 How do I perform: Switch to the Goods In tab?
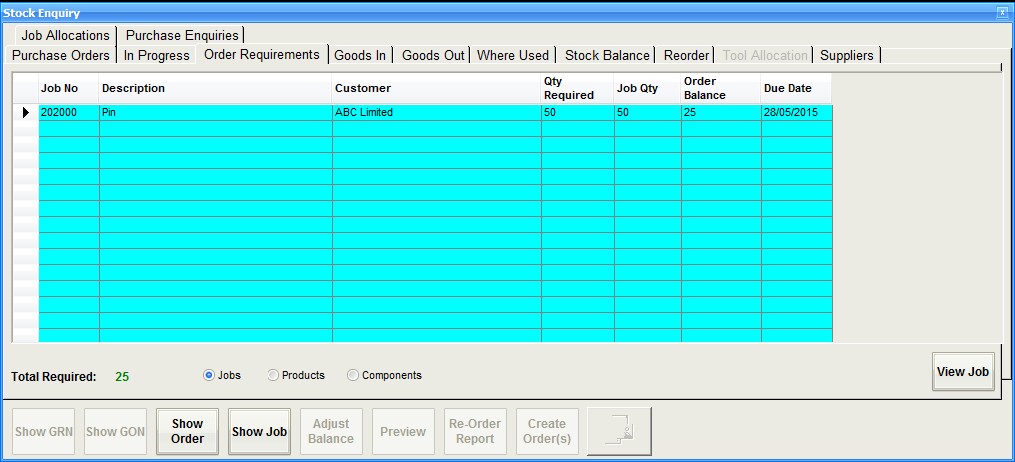(360, 55)
